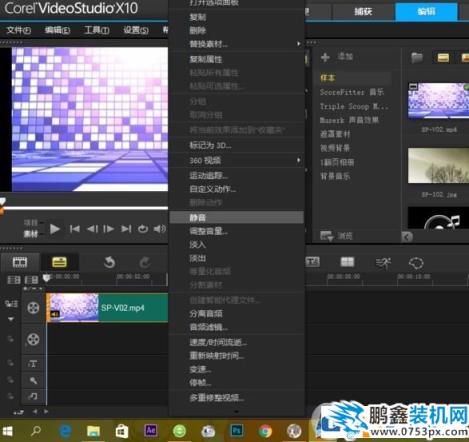Switch to Storyboard view in timeline toolbar
This screenshot has width=469, height=442.
20,262
